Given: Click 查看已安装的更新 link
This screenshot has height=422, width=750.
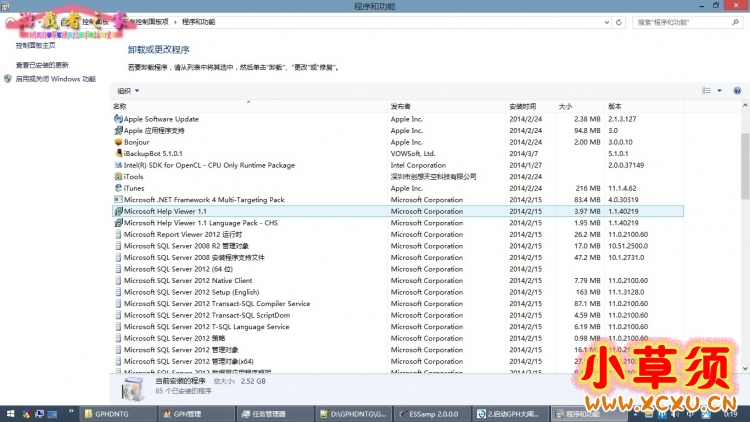Looking at the screenshot, I should (42, 65).
